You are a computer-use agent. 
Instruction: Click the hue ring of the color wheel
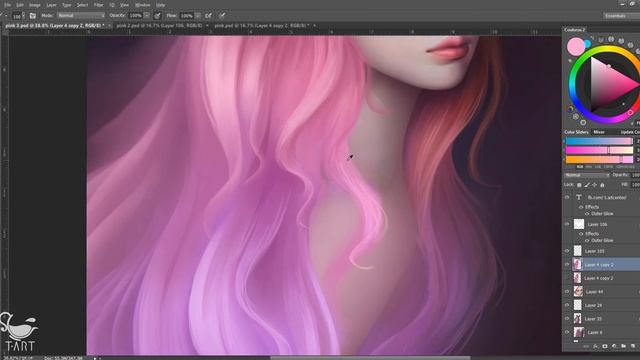[573, 85]
